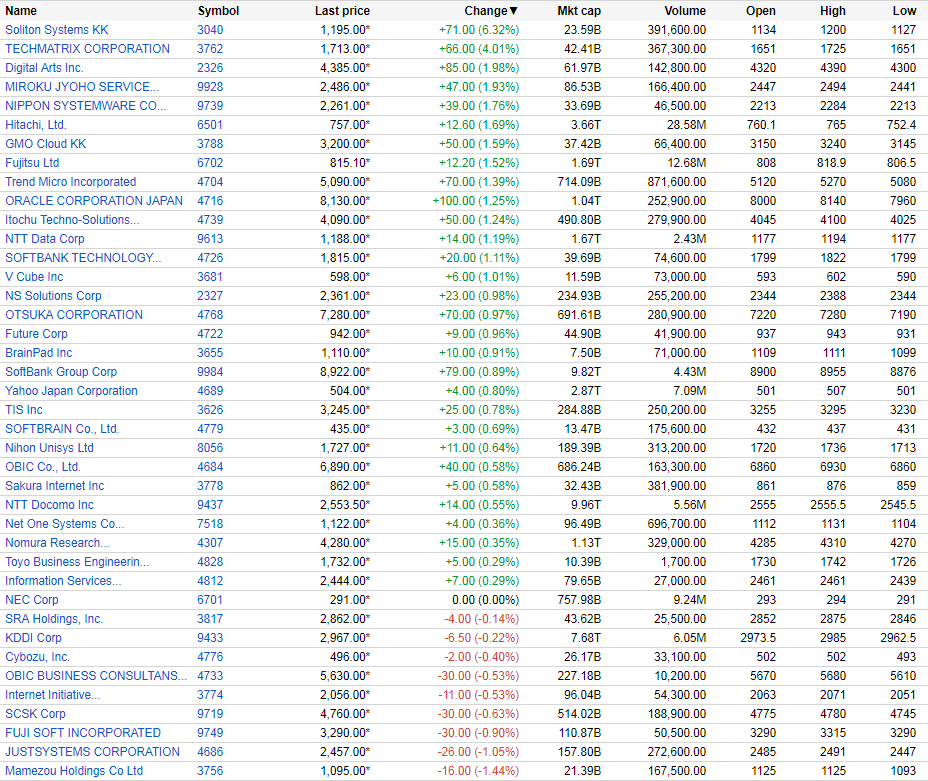Select the -16.00 (-1.44%) change value
This screenshot has width=928, height=781.
[x=478, y=770]
